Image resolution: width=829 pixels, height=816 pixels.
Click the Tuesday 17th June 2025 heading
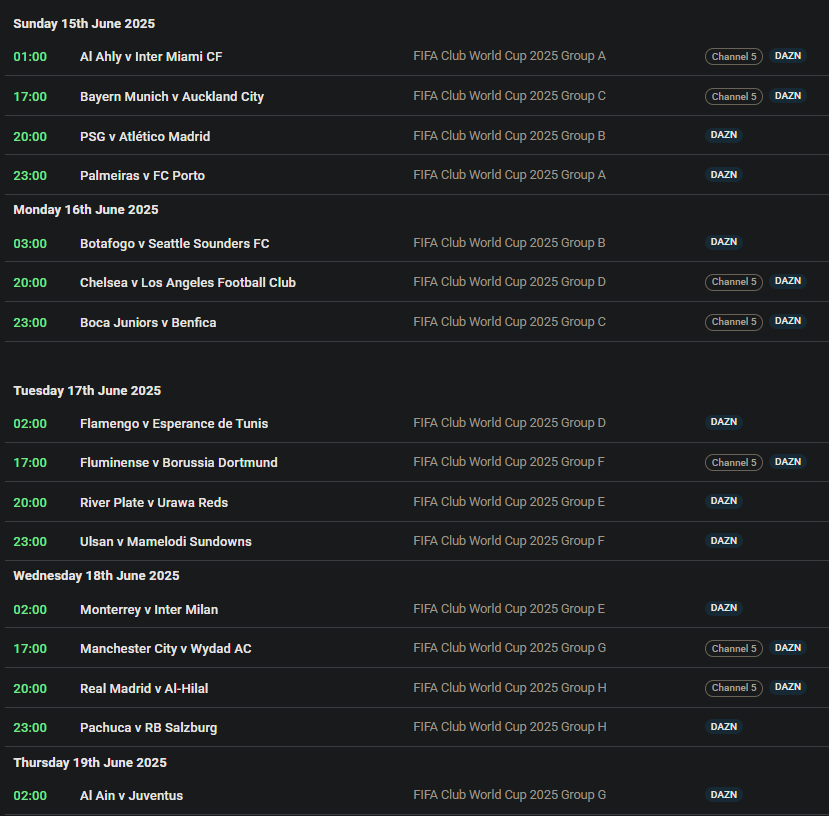87,391
